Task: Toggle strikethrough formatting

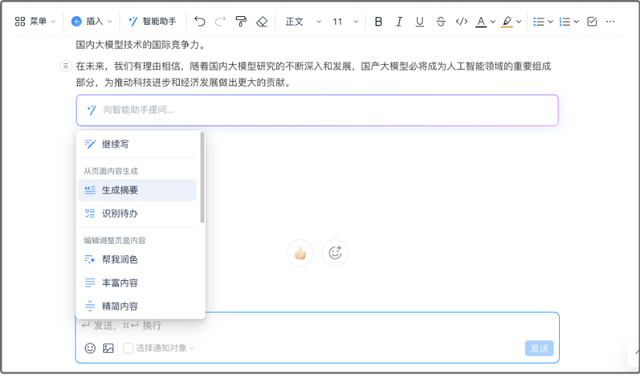Action: tap(440, 21)
